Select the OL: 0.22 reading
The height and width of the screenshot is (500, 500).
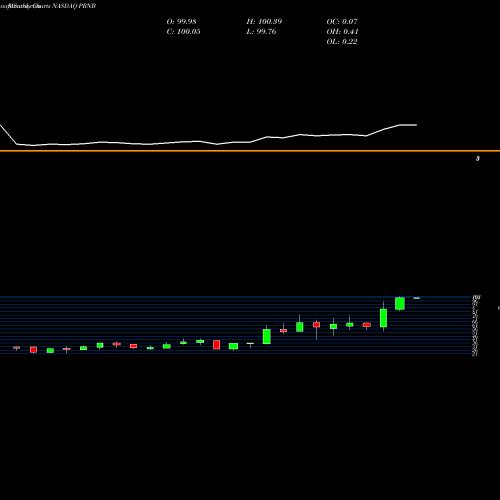pos(342,42)
